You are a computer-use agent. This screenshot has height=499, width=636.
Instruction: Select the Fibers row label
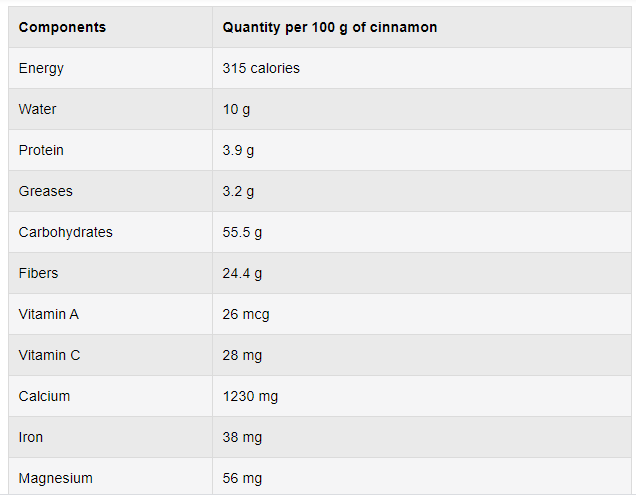tap(38, 273)
